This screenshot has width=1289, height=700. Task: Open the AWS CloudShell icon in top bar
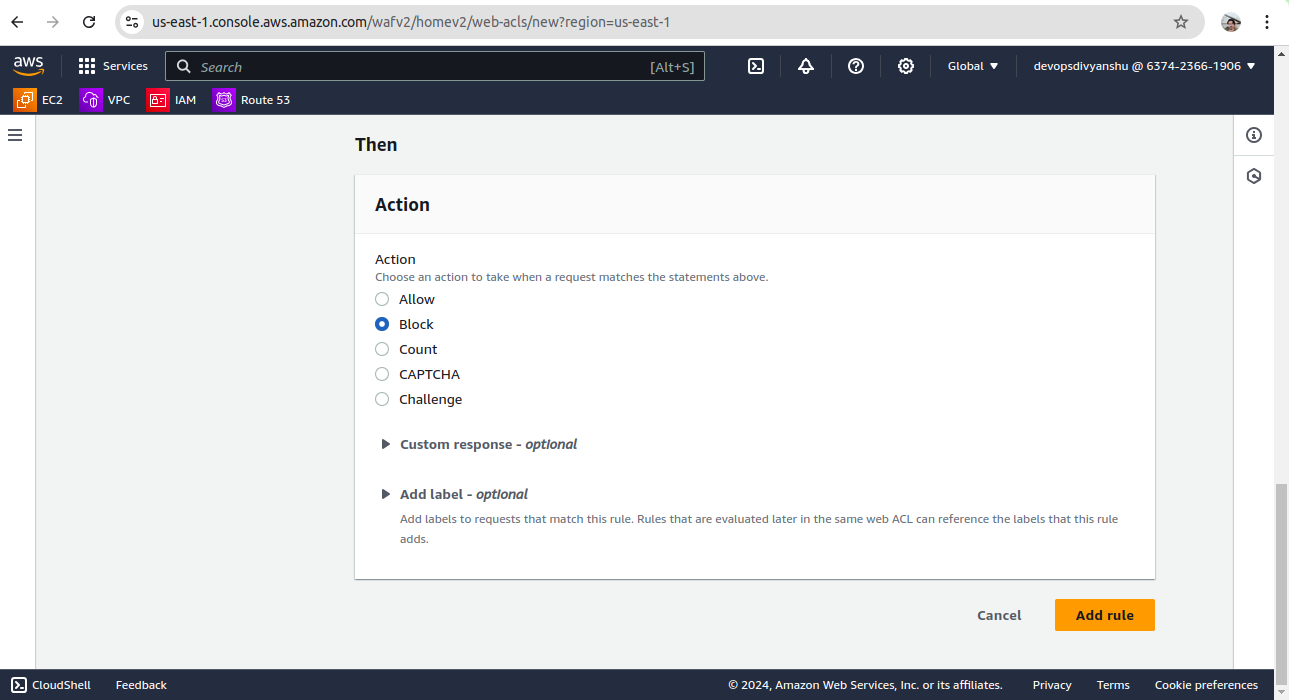[x=756, y=66]
